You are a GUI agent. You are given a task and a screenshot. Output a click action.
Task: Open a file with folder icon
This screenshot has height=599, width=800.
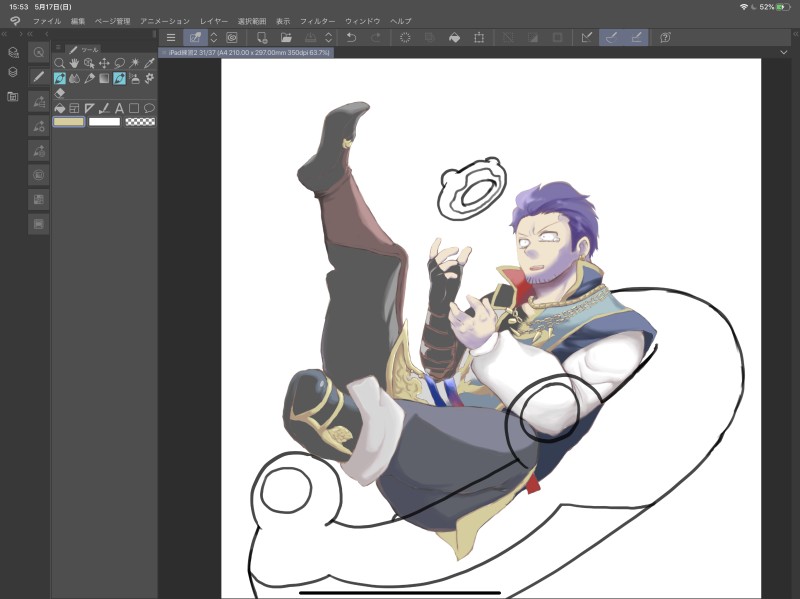(x=286, y=37)
